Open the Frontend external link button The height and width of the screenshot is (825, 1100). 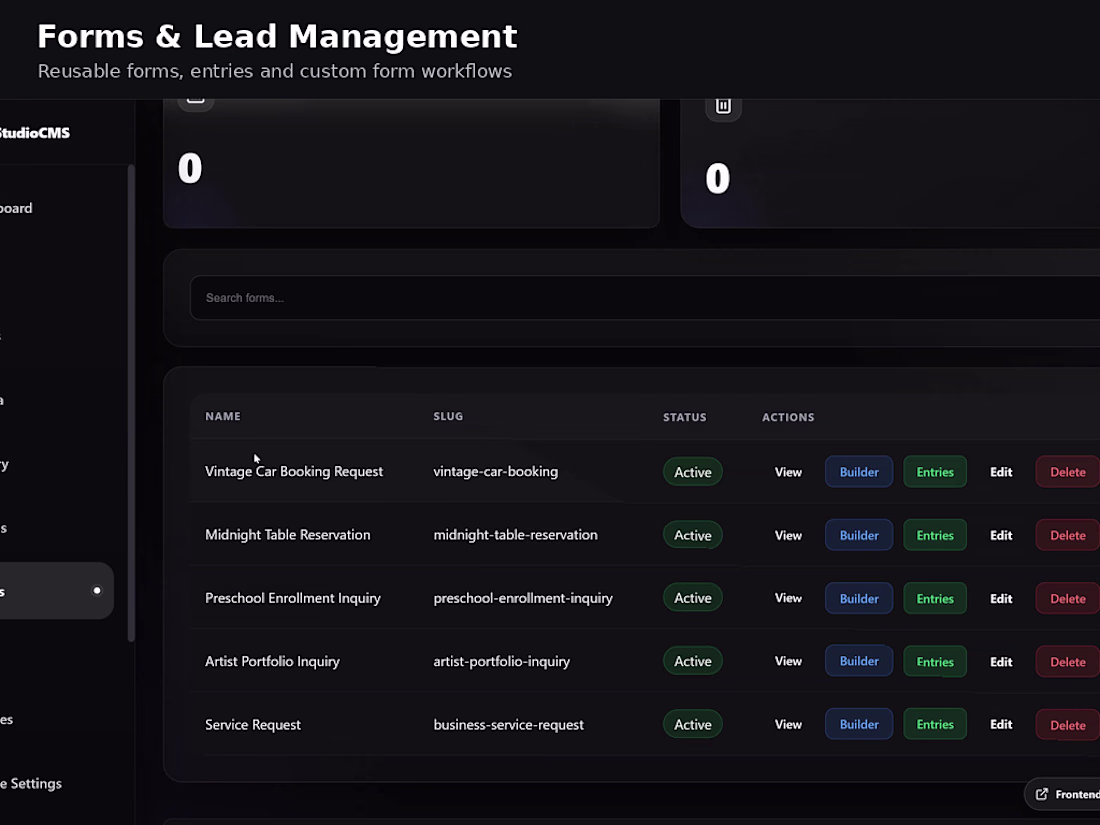click(1063, 794)
